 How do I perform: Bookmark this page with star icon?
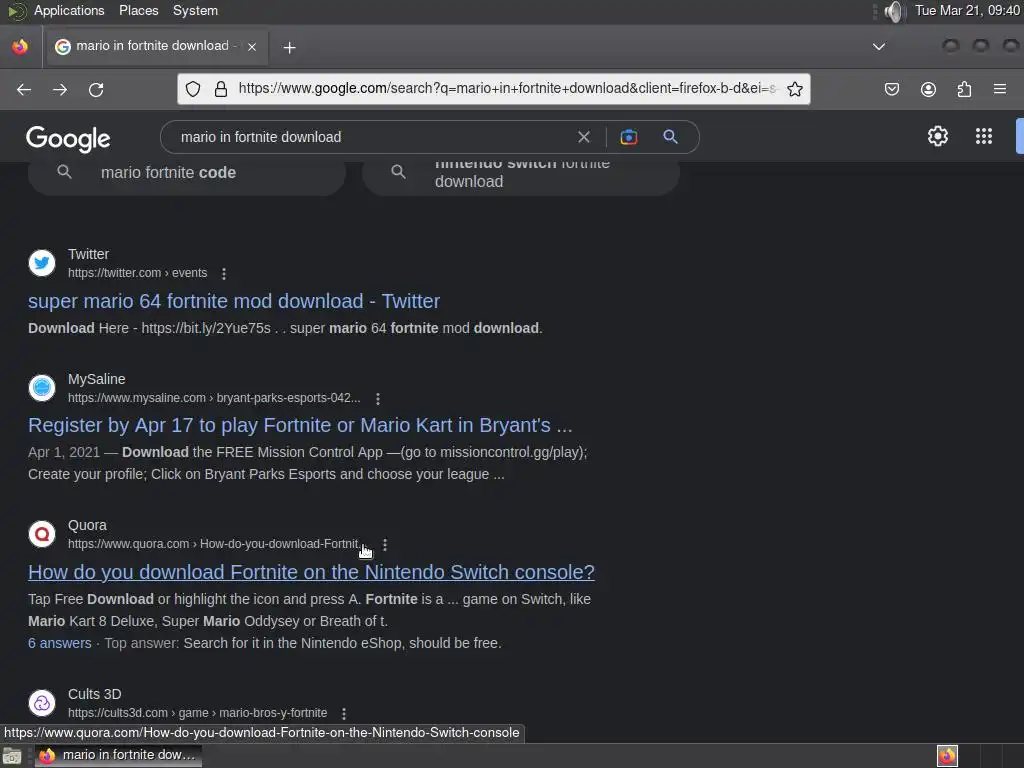[x=795, y=89]
